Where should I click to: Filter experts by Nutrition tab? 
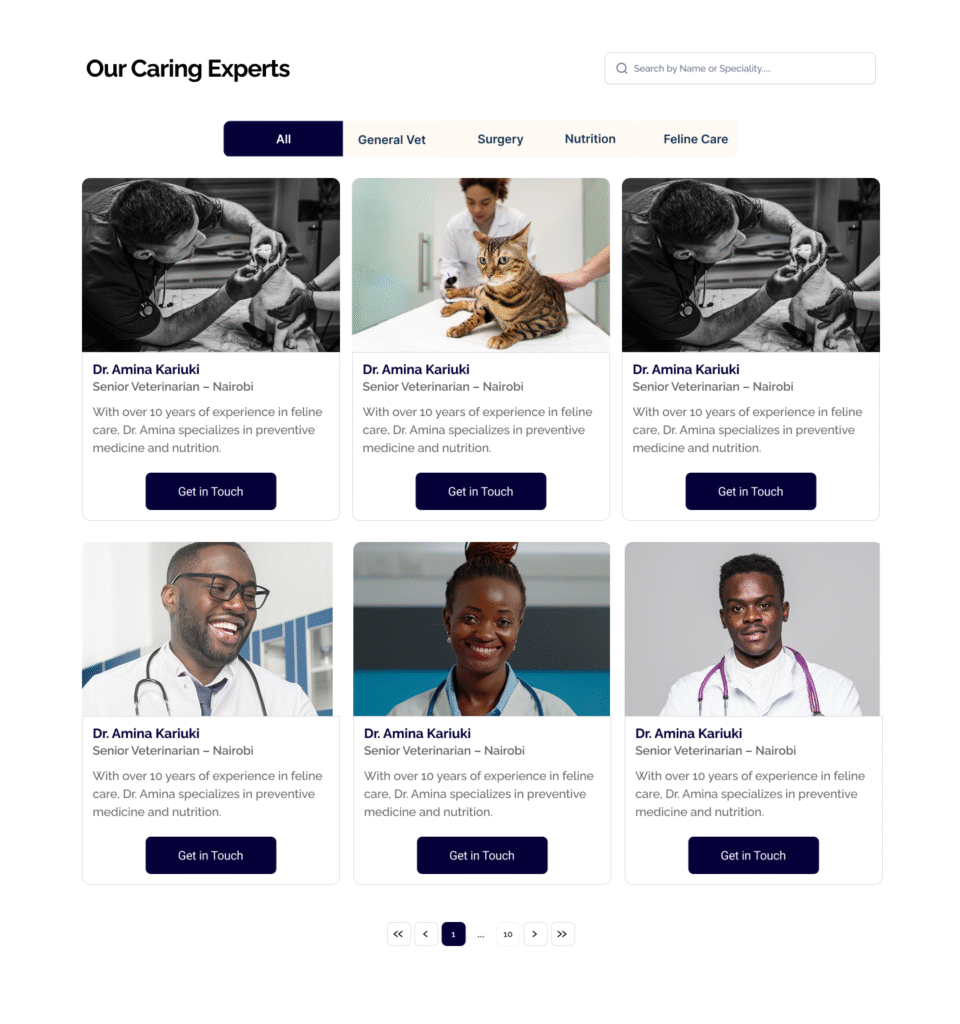[590, 138]
